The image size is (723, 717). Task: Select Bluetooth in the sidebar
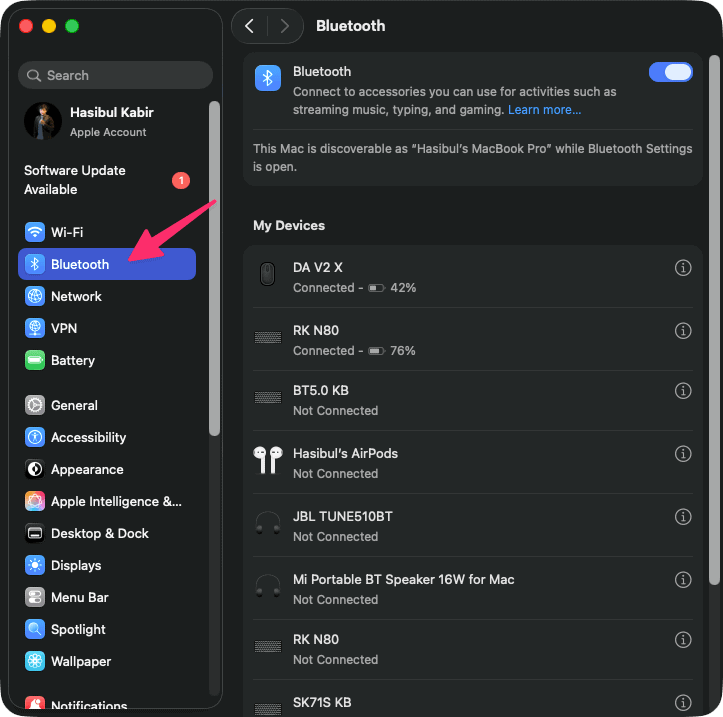point(107,264)
